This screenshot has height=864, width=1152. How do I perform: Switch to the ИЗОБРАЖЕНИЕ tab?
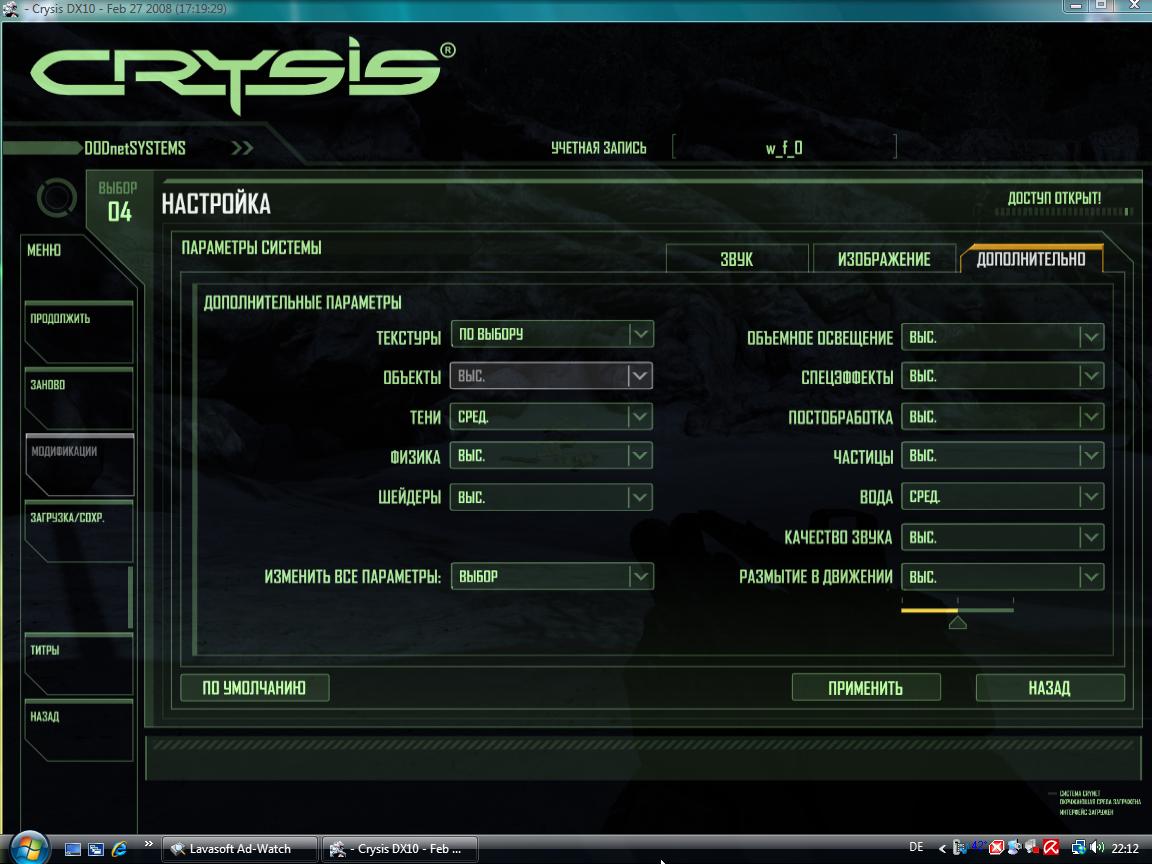[x=884, y=259]
